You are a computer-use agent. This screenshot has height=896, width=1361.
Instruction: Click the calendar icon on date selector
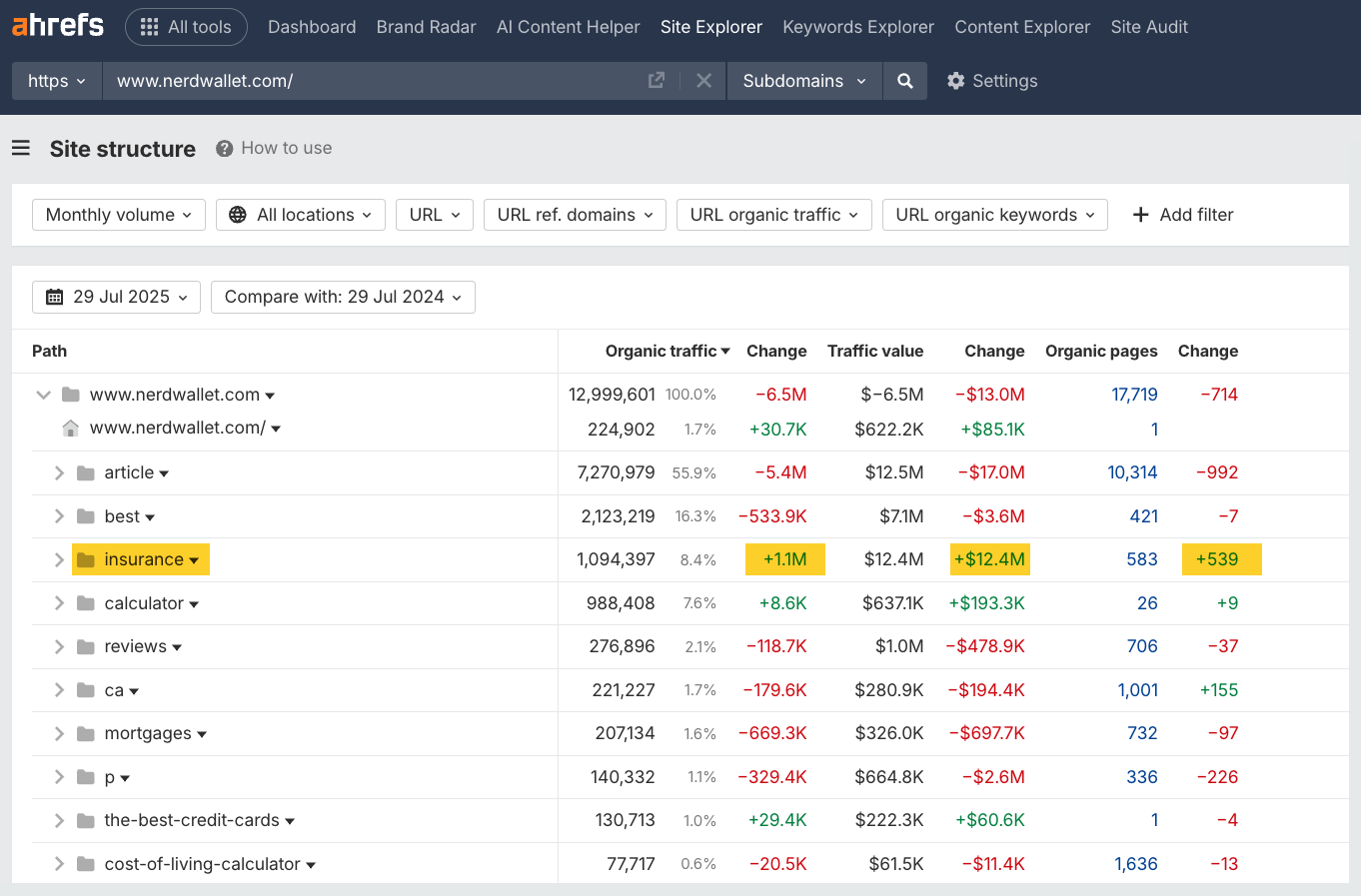click(x=55, y=297)
